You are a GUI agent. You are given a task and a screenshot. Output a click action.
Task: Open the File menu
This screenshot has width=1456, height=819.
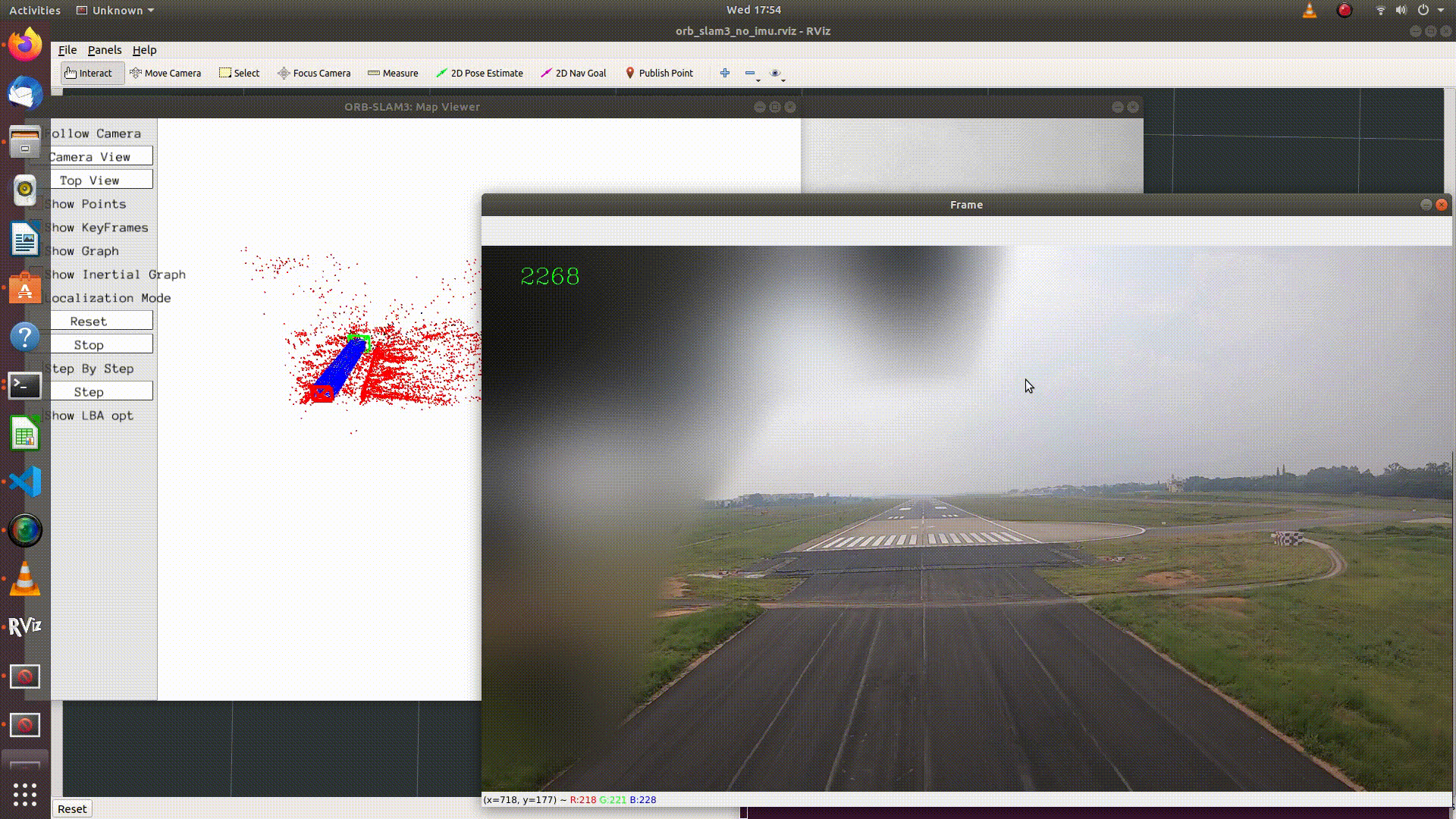pos(67,50)
